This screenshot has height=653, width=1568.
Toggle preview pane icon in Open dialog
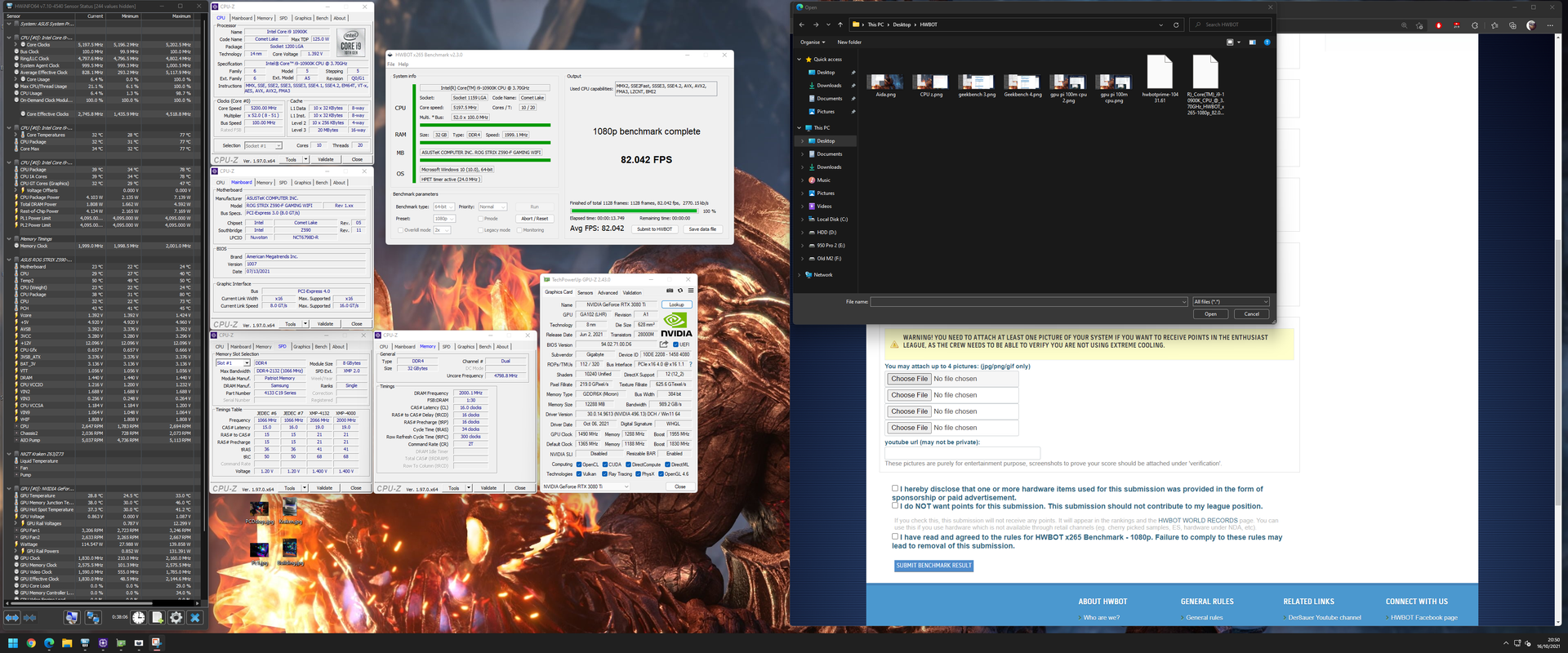click(1252, 42)
